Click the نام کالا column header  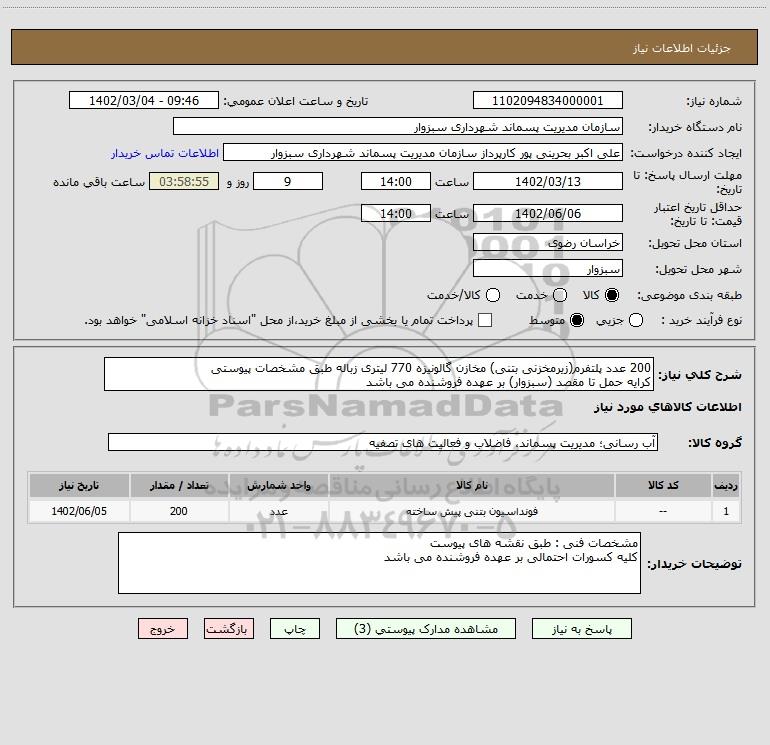tap(472, 485)
